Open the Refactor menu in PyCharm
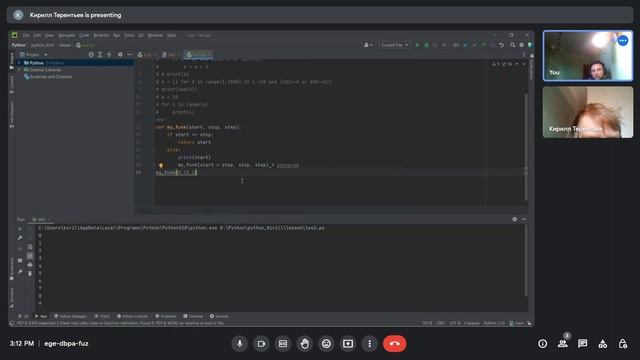 pos(101,36)
